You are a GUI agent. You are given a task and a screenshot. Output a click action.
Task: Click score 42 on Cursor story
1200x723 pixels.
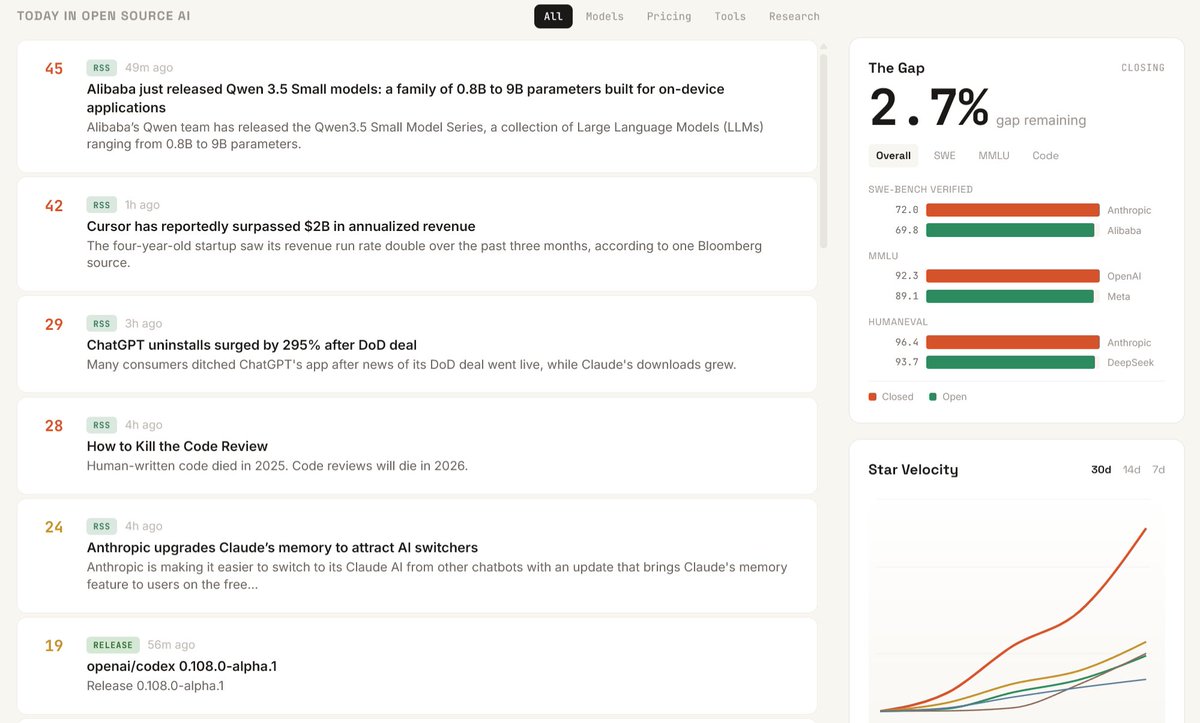(x=54, y=205)
